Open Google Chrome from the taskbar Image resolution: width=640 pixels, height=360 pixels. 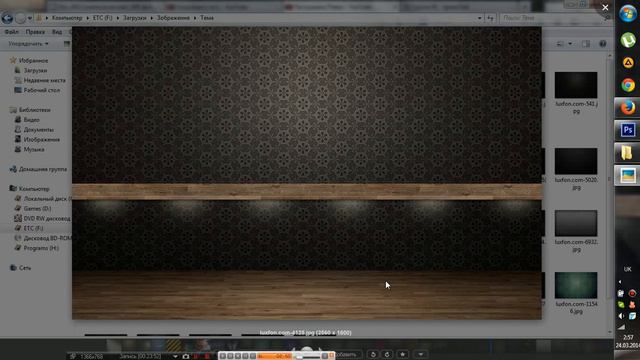pyautogui.click(x=628, y=85)
